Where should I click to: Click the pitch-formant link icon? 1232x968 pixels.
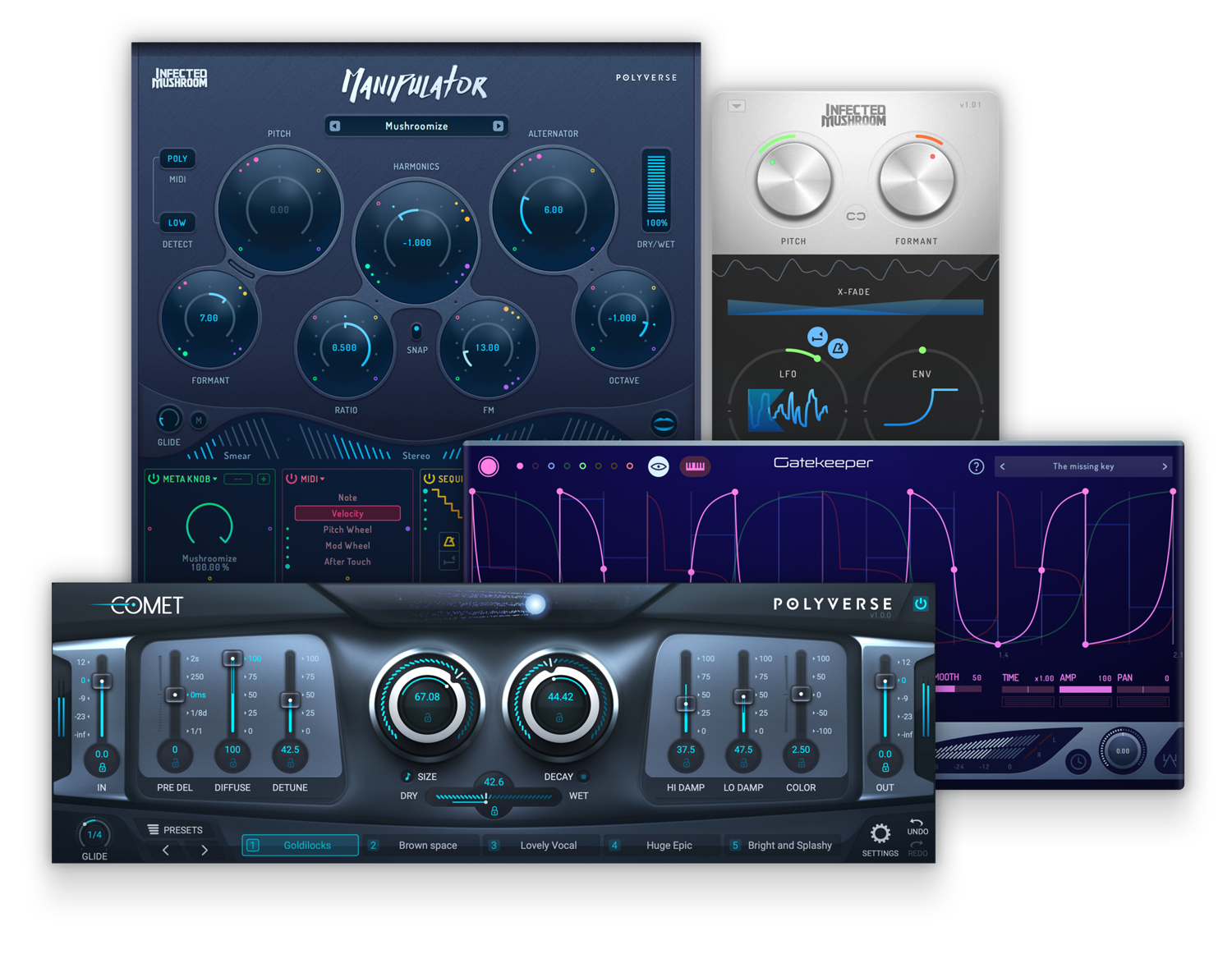pyautogui.click(x=856, y=216)
